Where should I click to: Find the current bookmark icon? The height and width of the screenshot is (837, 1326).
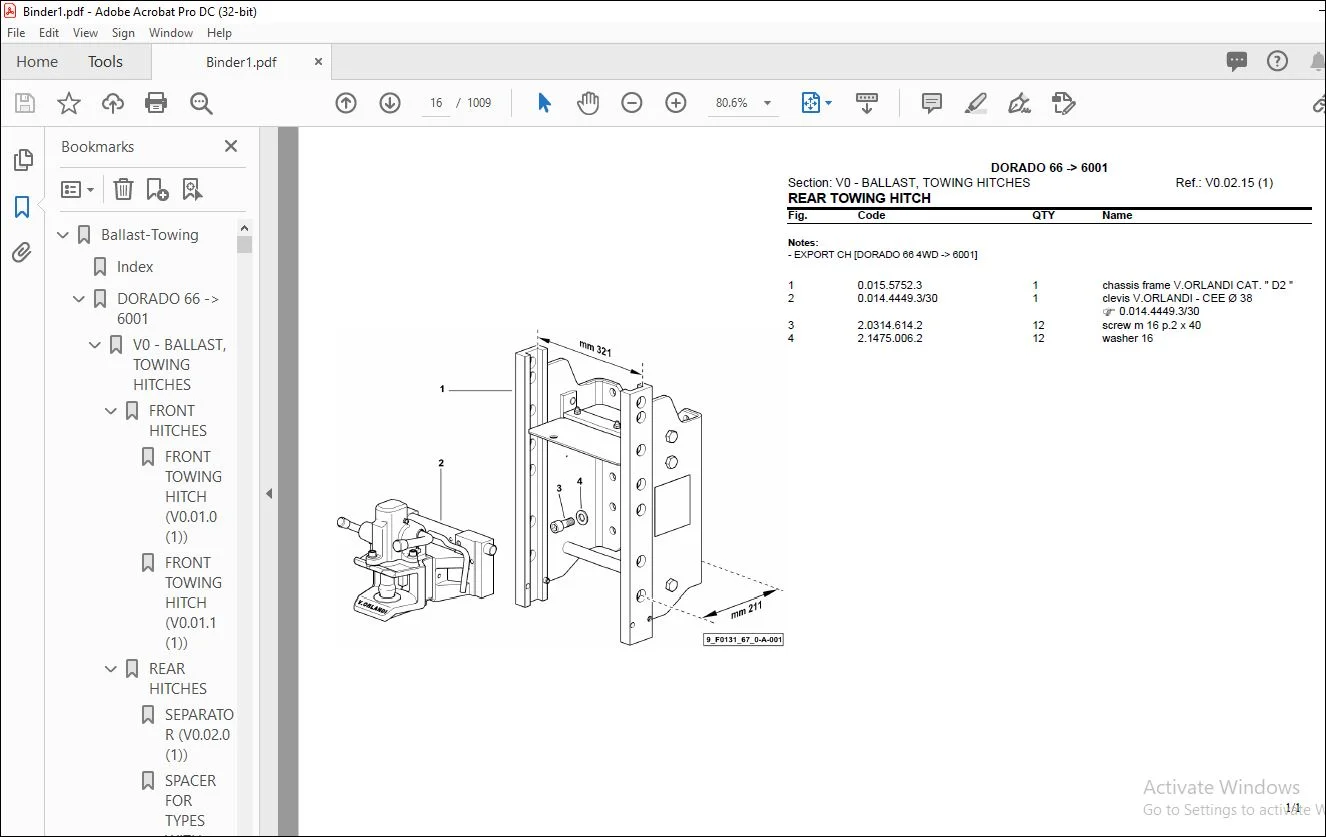192,189
